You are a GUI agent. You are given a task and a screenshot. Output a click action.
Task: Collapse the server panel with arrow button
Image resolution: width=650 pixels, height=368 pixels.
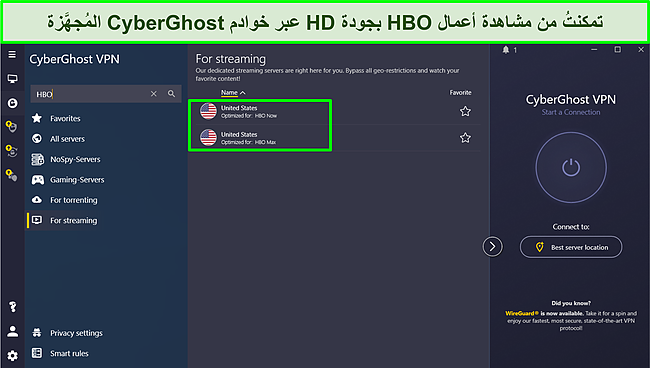pos(492,247)
